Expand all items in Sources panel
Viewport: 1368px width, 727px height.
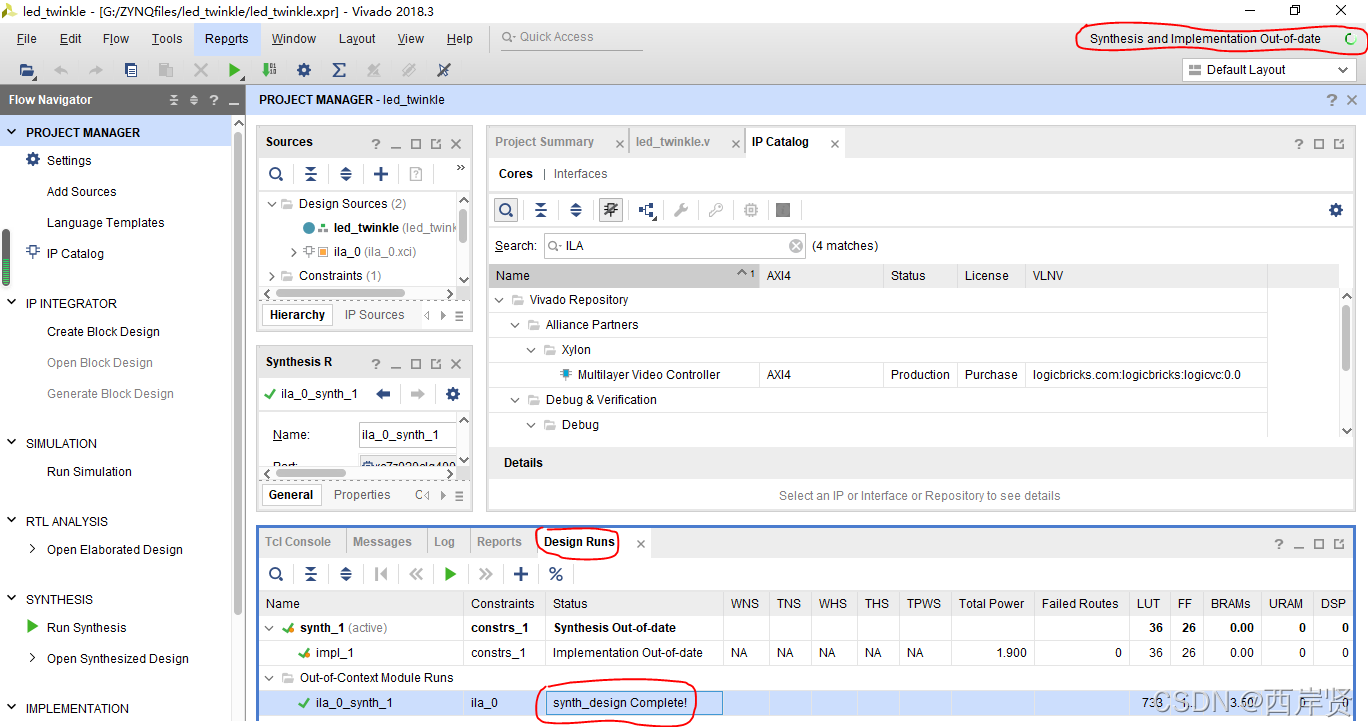coord(346,174)
